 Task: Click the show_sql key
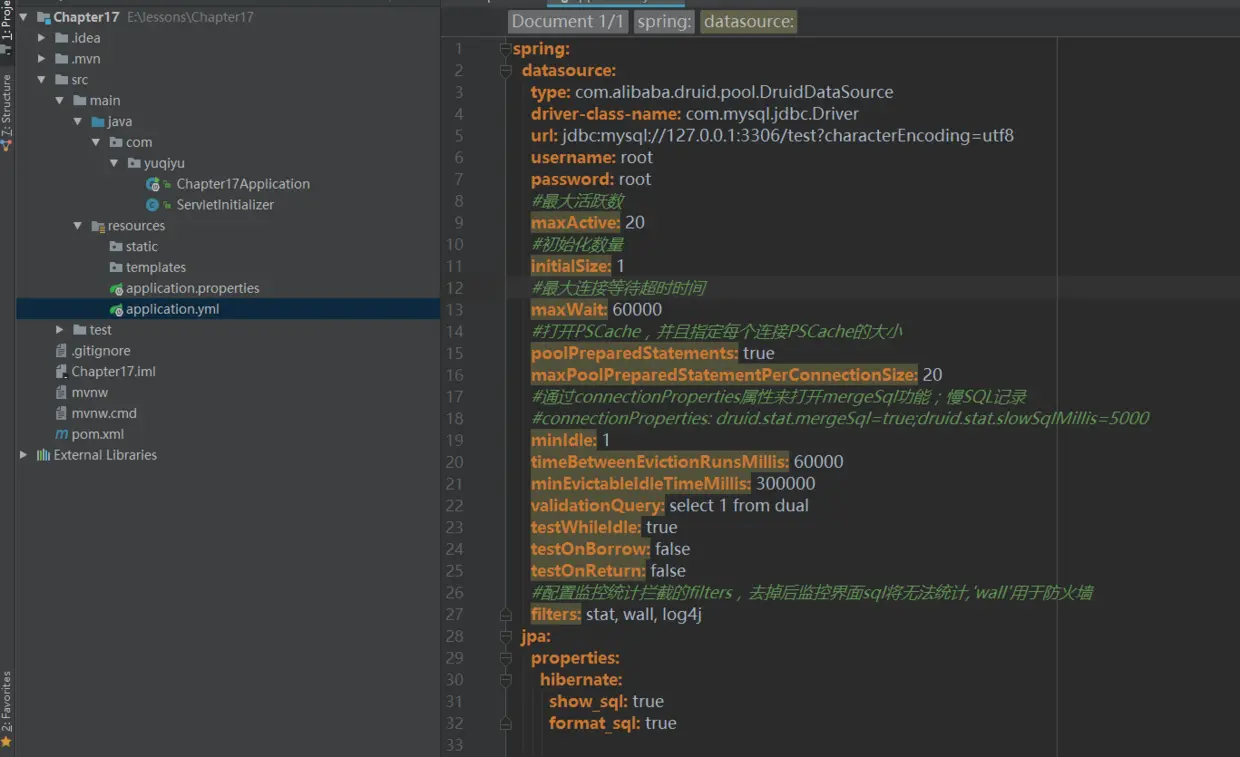589,701
